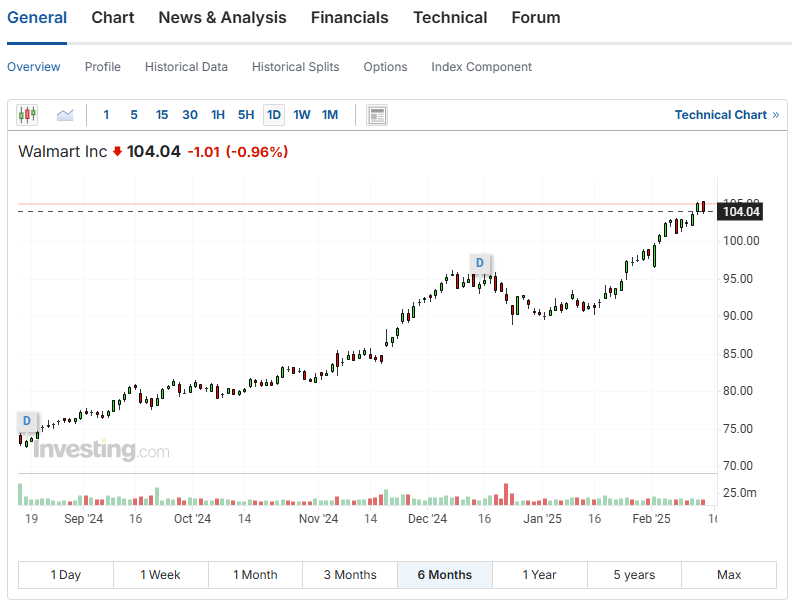Select the 1H interval
This screenshot has width=792, height=602.
coord(218,115)
